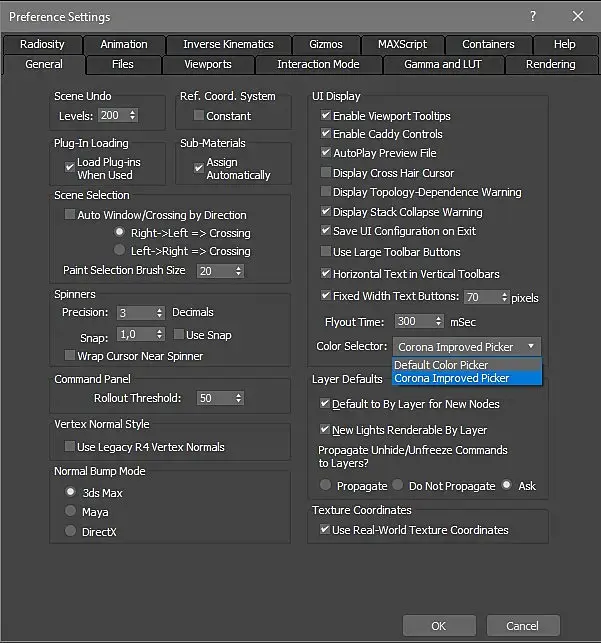This screenshot has height=643, width=601.
Task: Open the Gamma and LUT tab
Action: point(441,64)
